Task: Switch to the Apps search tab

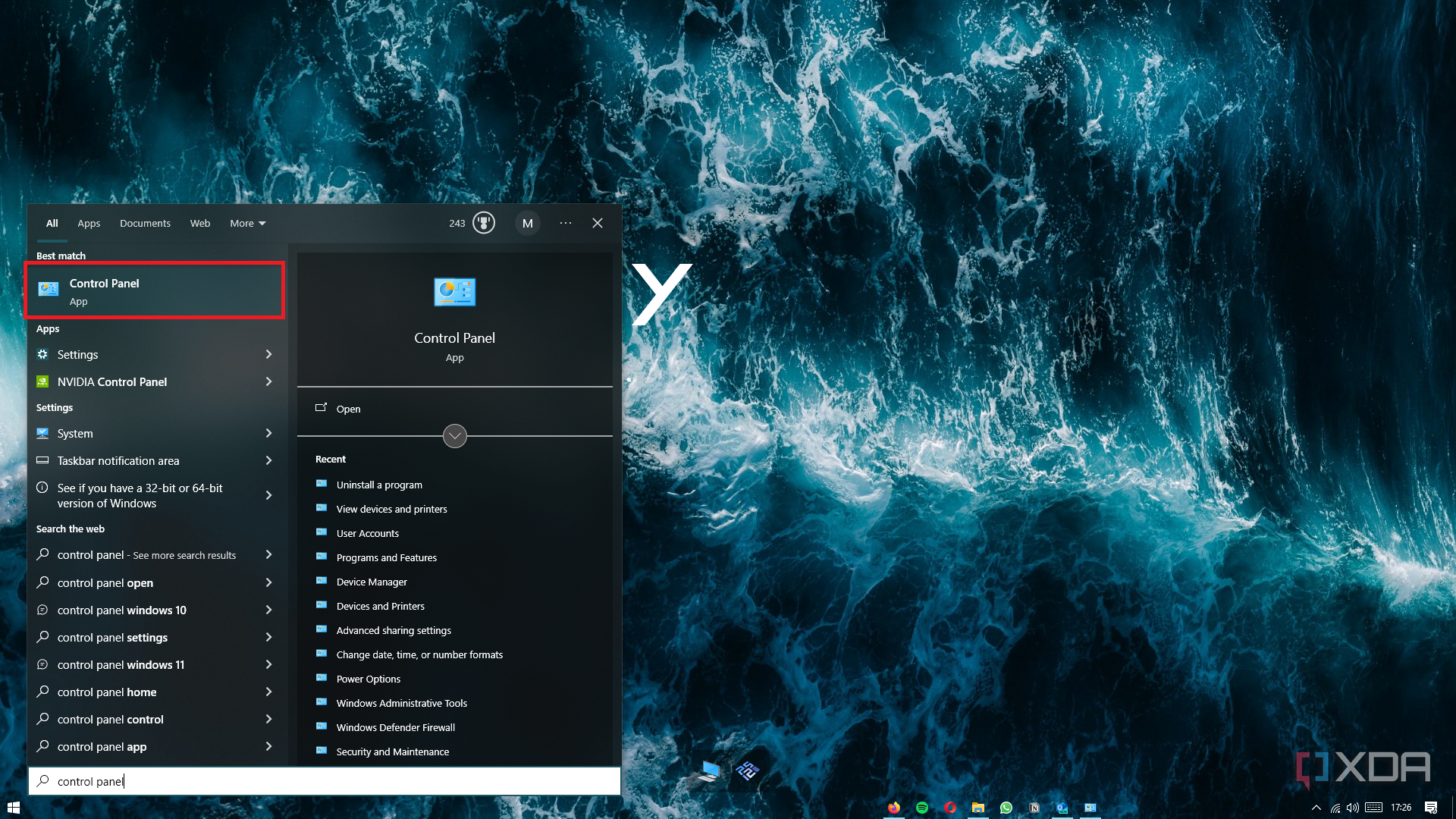Action: coord(89,223)
